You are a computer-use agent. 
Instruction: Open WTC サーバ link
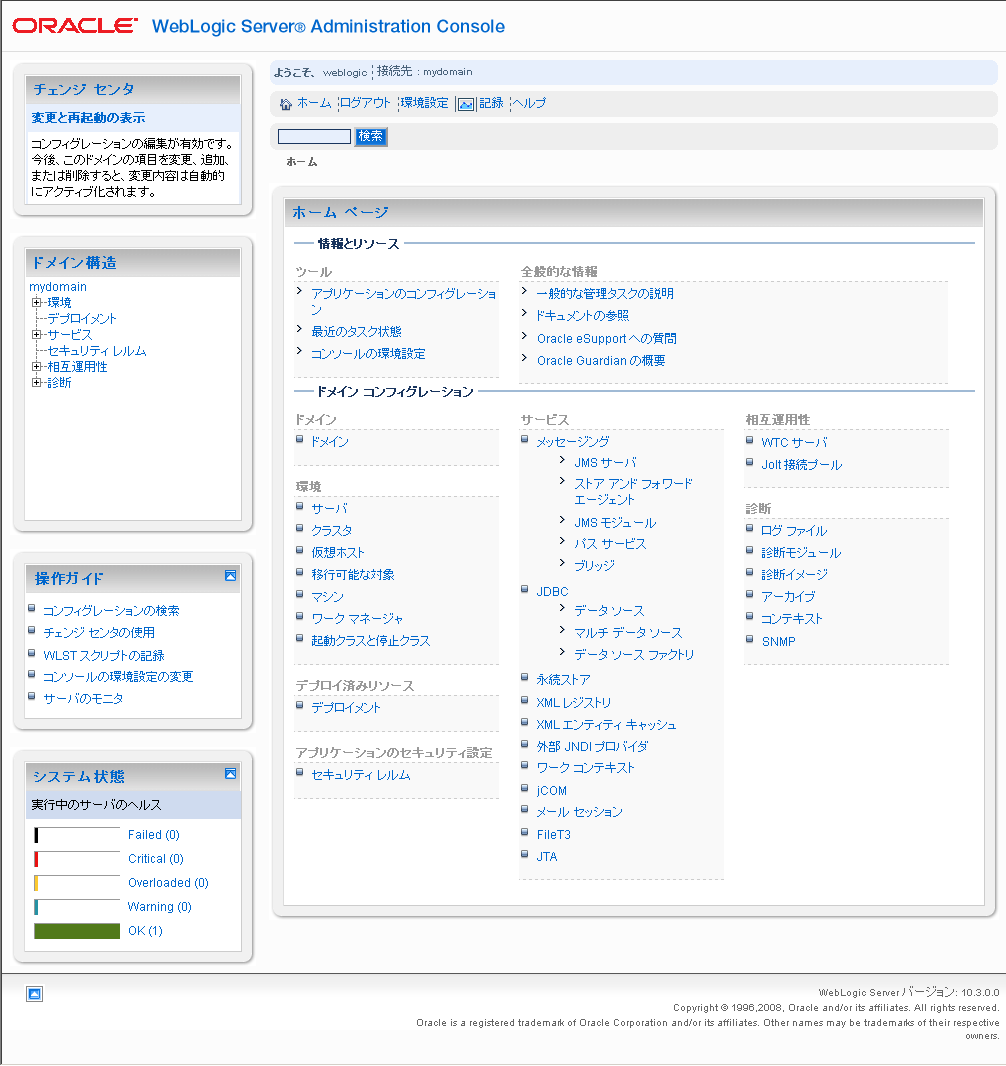[795, 443]
